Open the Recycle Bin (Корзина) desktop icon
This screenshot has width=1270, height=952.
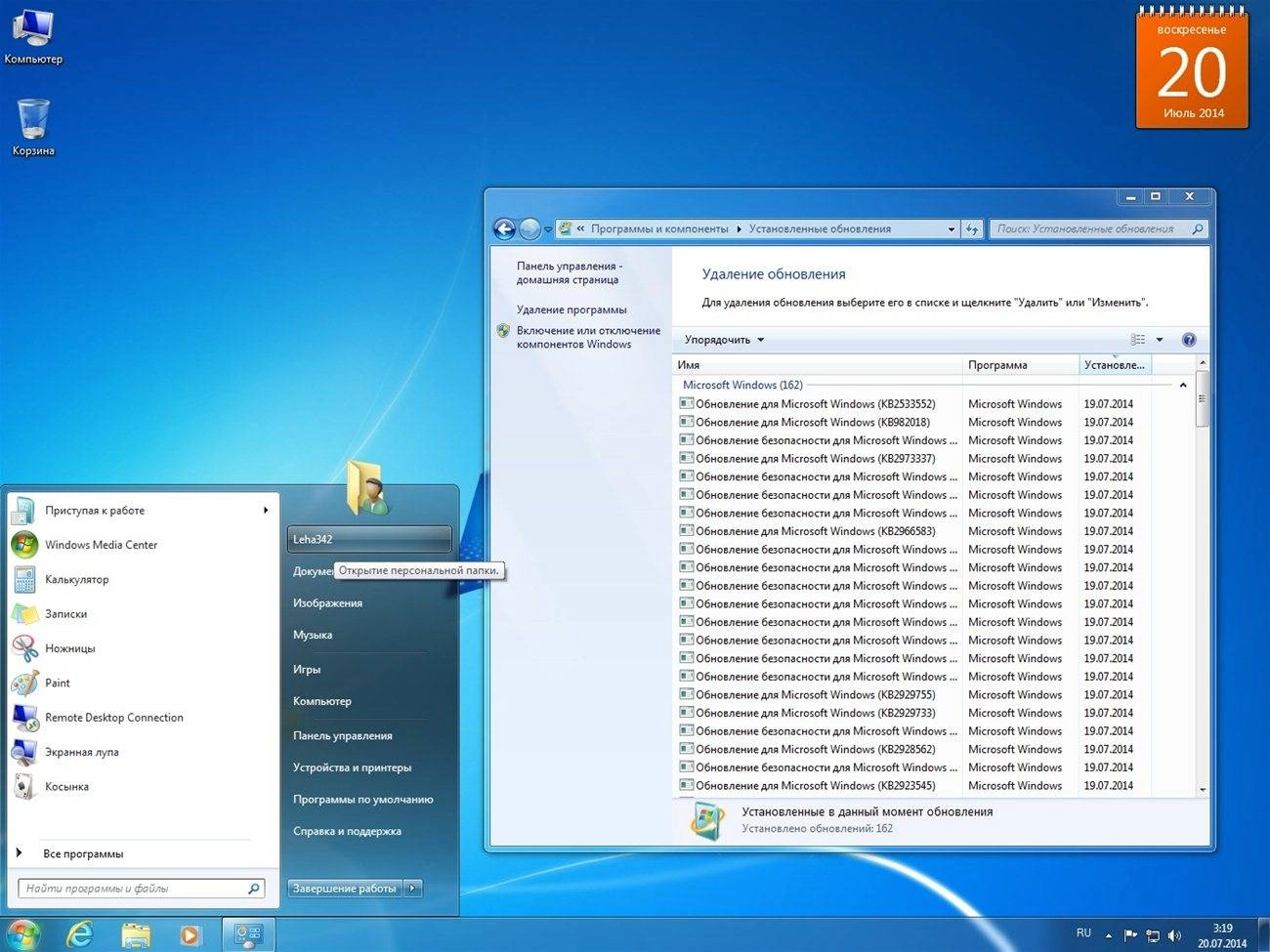click(32, 127)
